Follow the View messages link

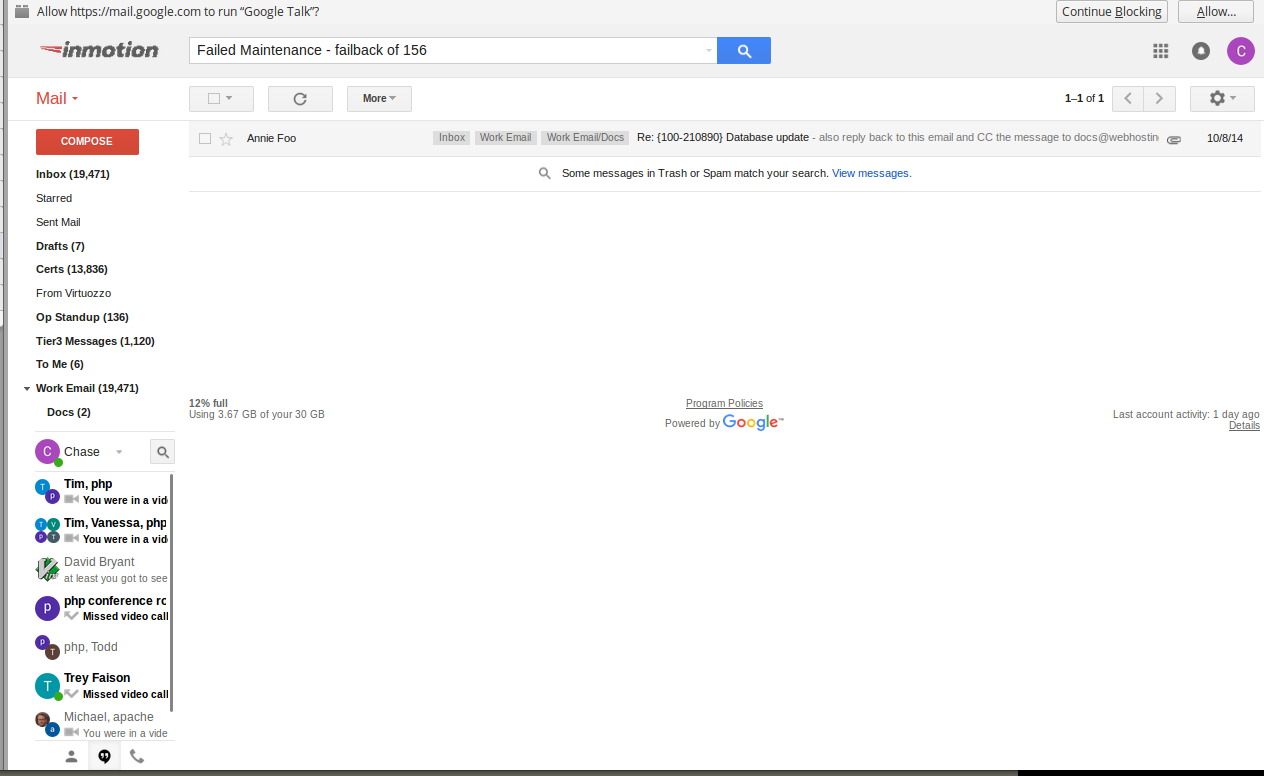point(871,173)
